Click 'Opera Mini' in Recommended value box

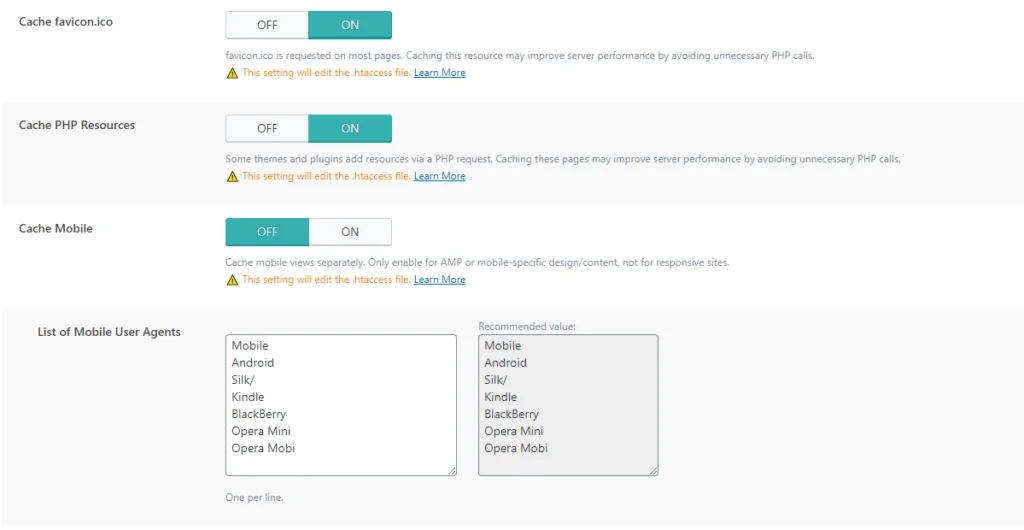[x=514, y=431]
